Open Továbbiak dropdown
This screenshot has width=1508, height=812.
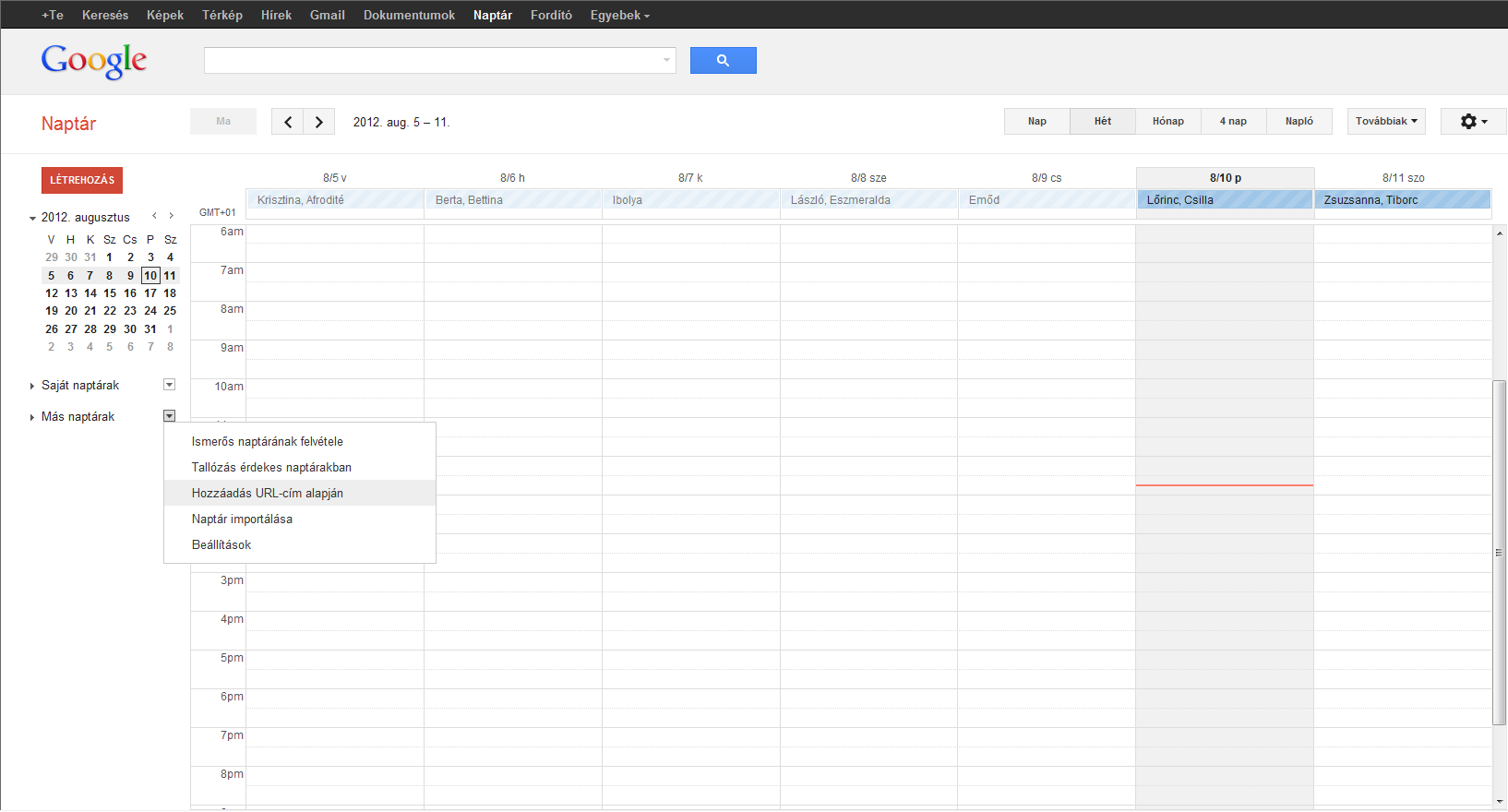[1386, 121]
